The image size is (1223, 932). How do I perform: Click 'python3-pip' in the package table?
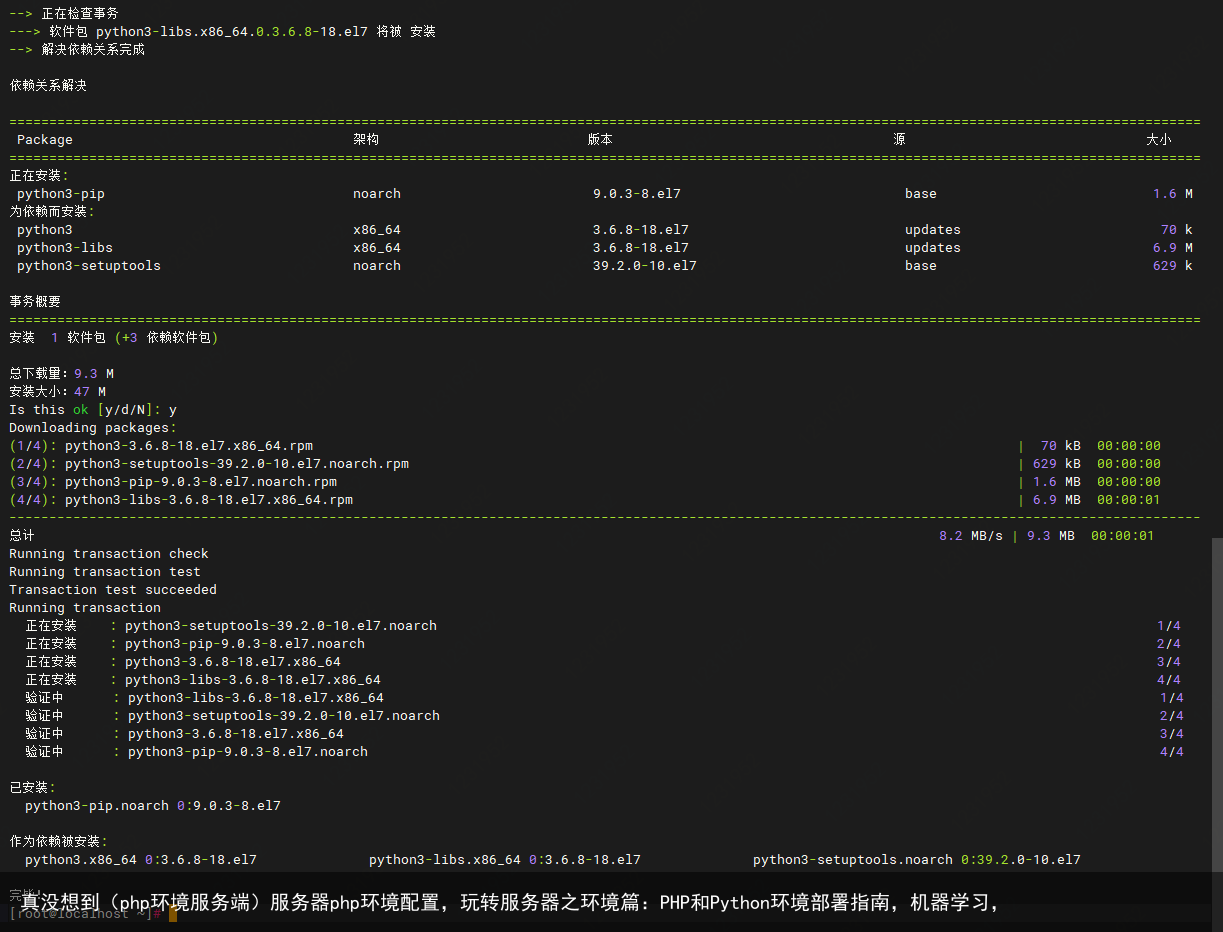click(x=61, y=194)
